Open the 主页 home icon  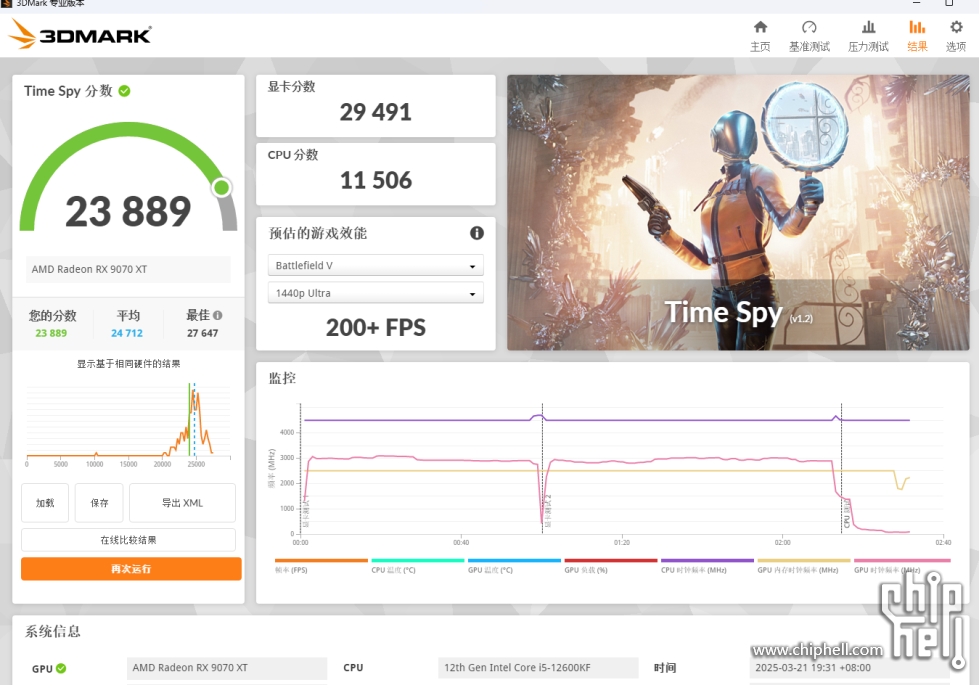pos(760,27)
